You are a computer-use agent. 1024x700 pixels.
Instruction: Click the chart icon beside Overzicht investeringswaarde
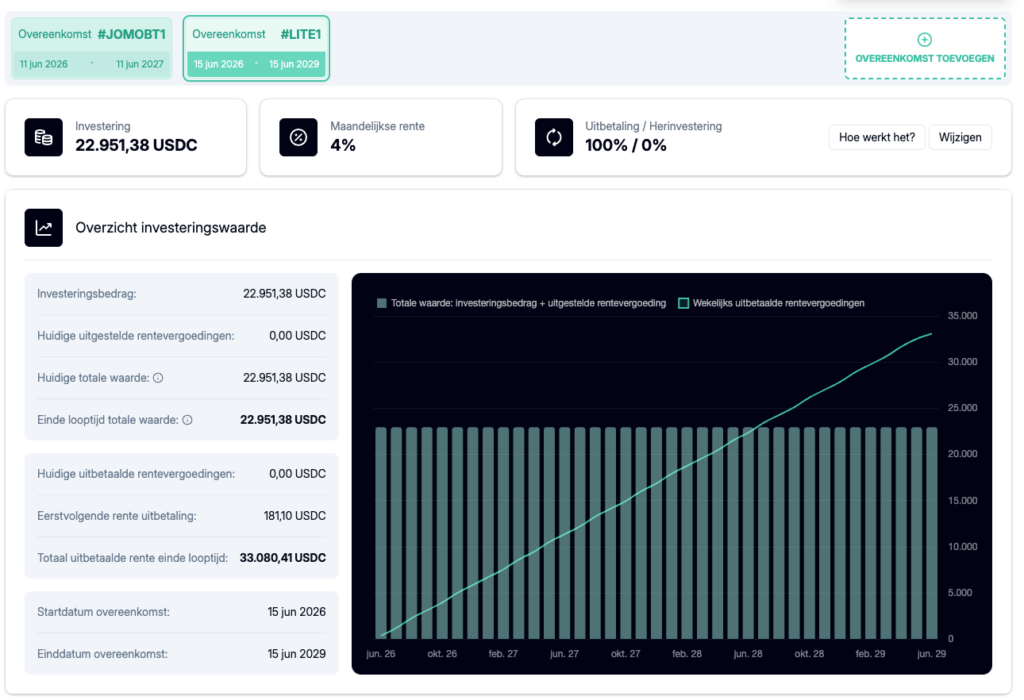pyautogui.click(x=44, y=228)
